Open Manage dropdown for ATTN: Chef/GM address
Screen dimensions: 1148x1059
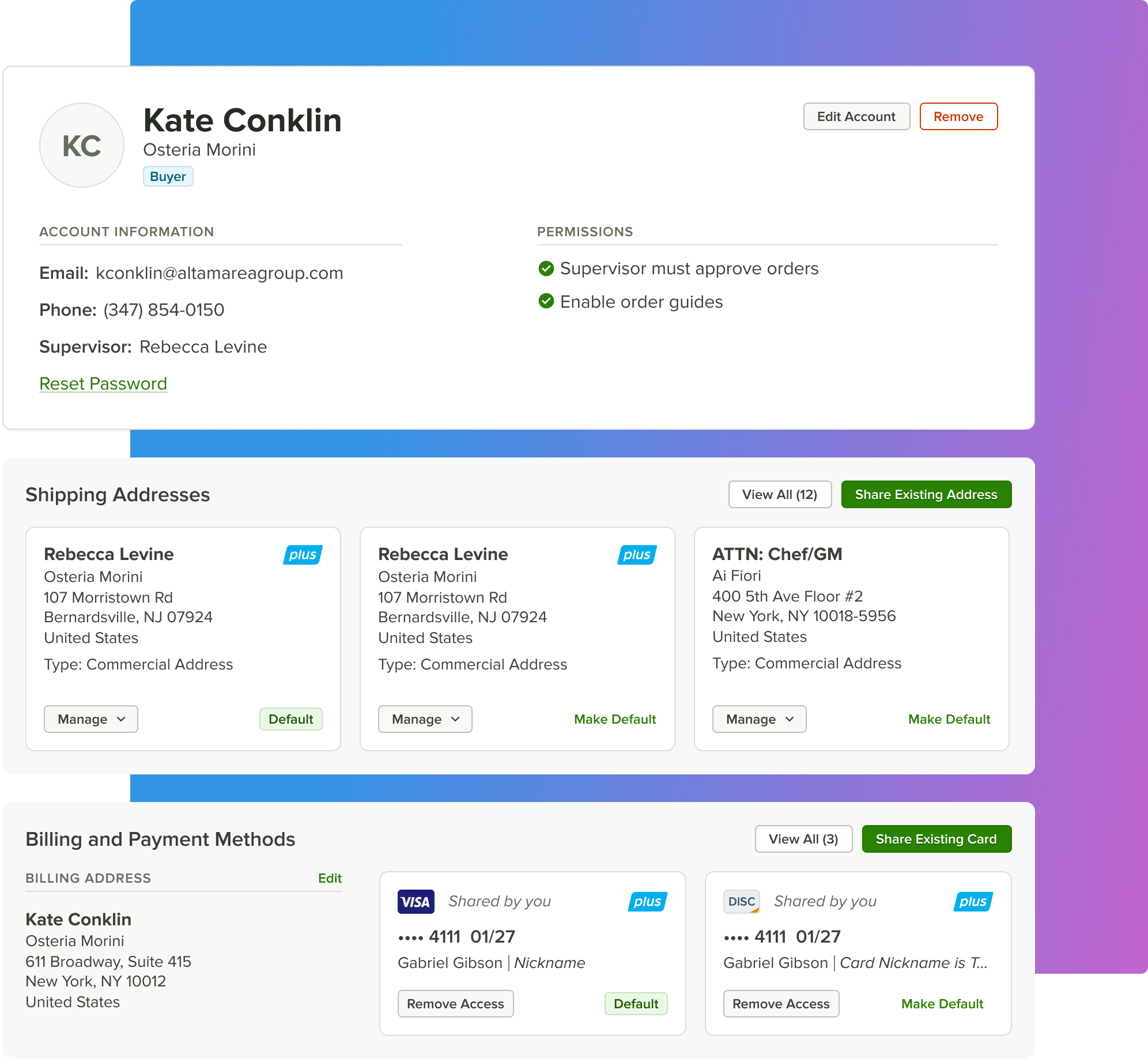[759, 719]
